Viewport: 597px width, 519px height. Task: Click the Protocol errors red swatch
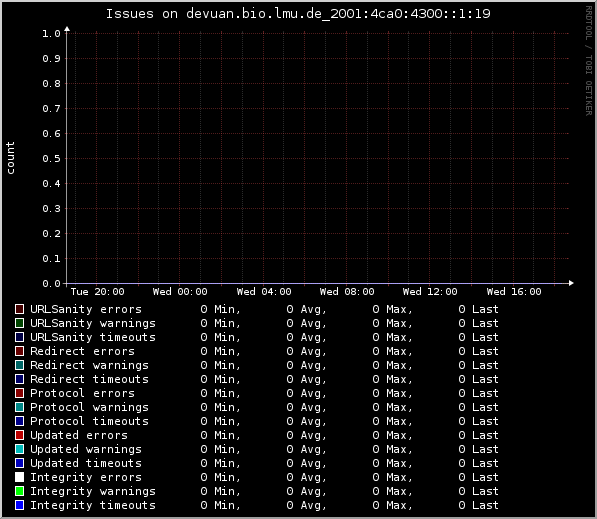point(19,393)
